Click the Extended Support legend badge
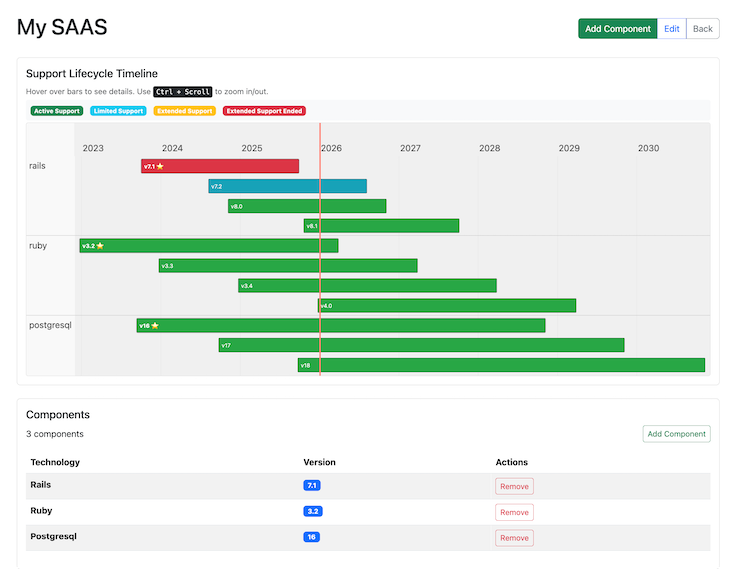Image resolution: width=742 pixels, height=569 pixels. click(185, 111)
